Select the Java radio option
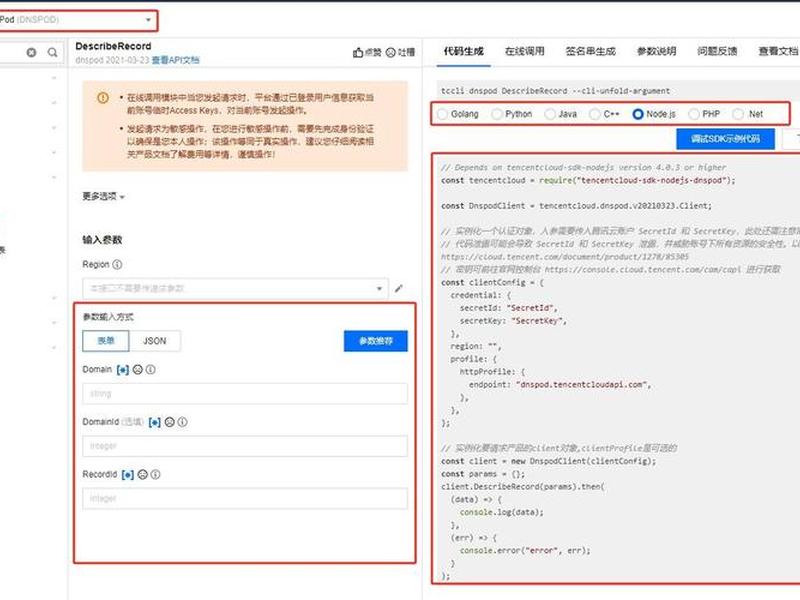The width and height of the screenshot is (800, 600). point(550,114)
